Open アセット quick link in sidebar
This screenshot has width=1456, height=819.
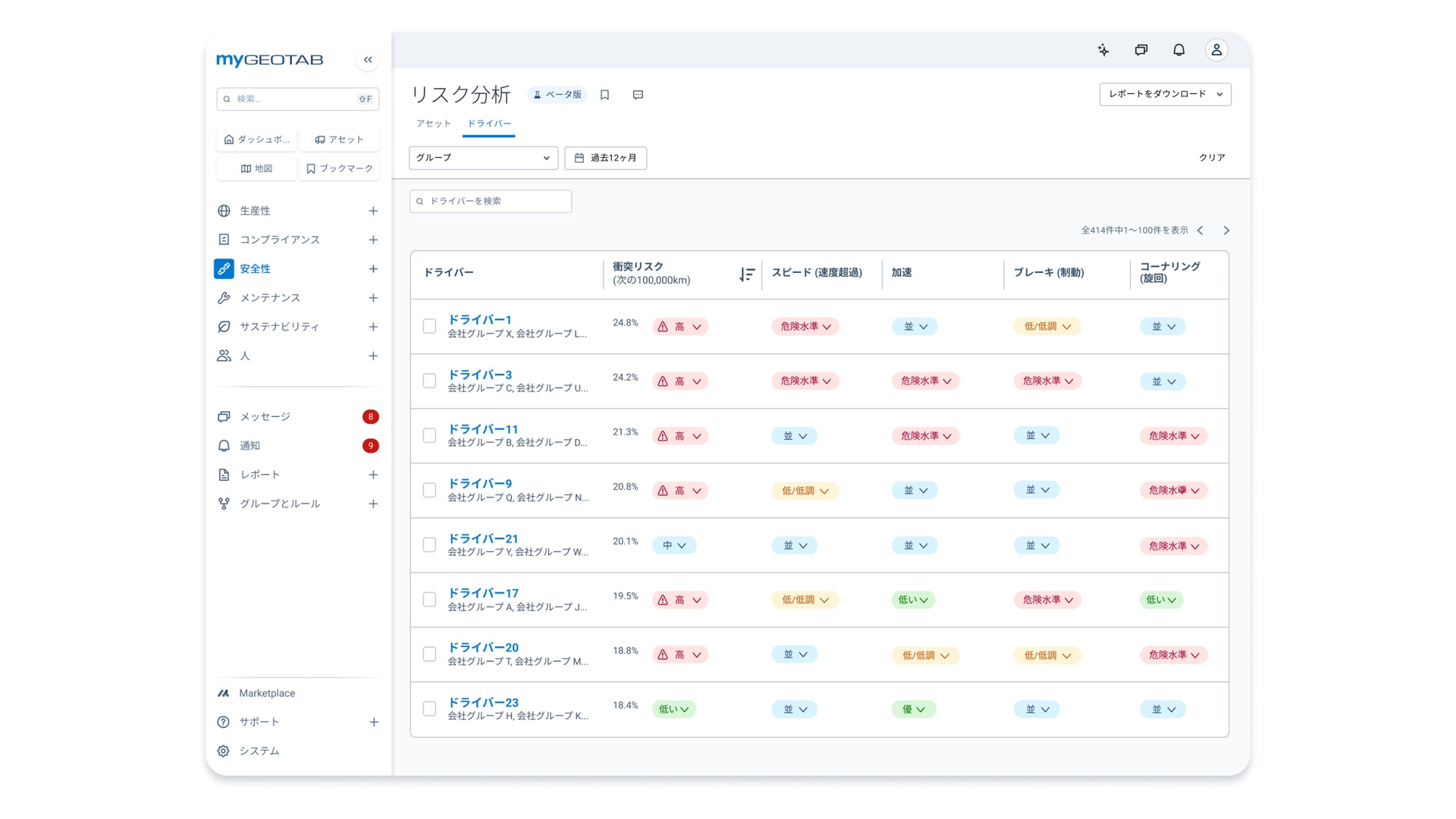[339, 140]
